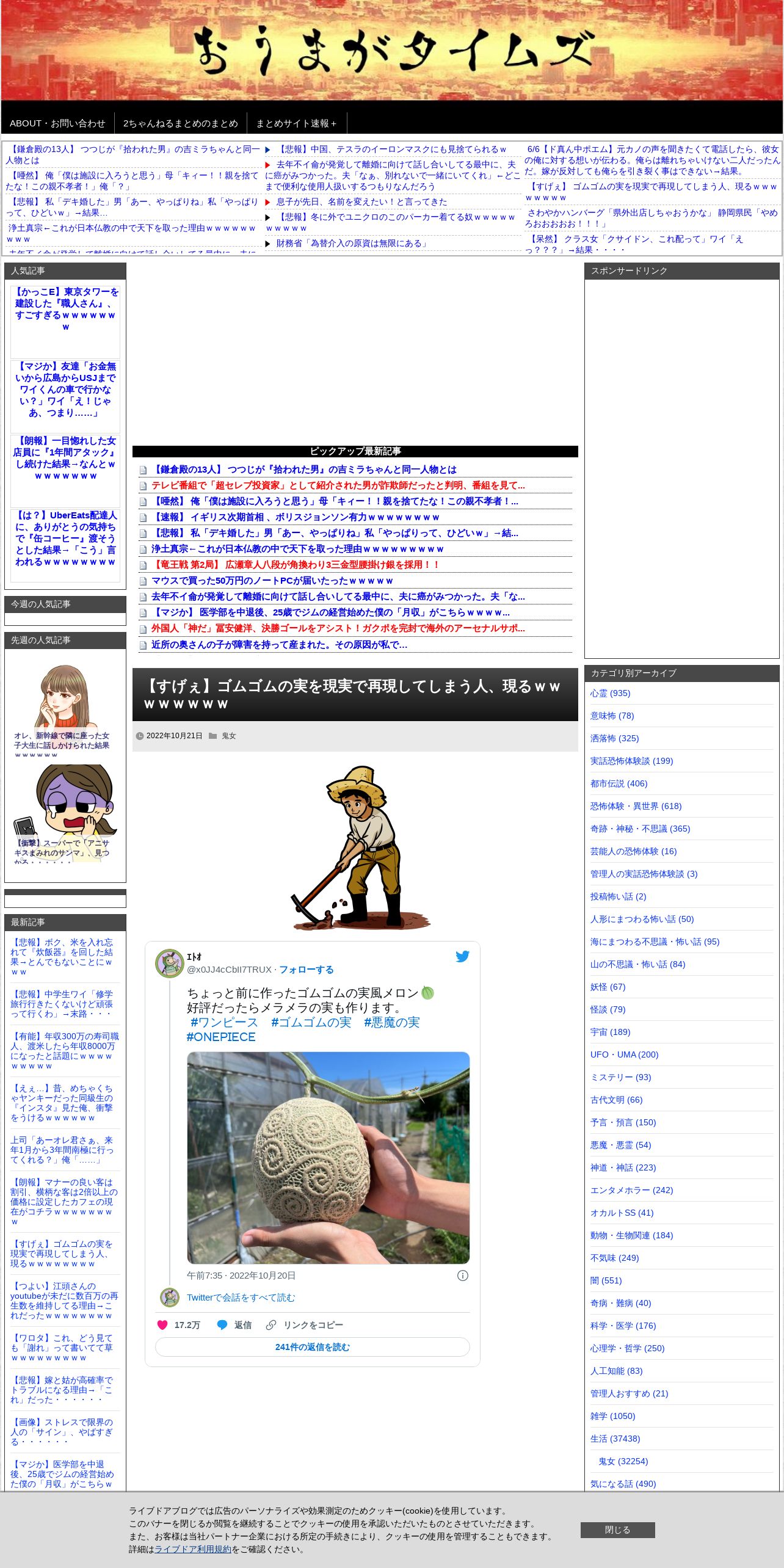Click the red arrow before 去年不イ侖が発覚 headline
The image size is (784, 1568).
[x=267, y=165]
